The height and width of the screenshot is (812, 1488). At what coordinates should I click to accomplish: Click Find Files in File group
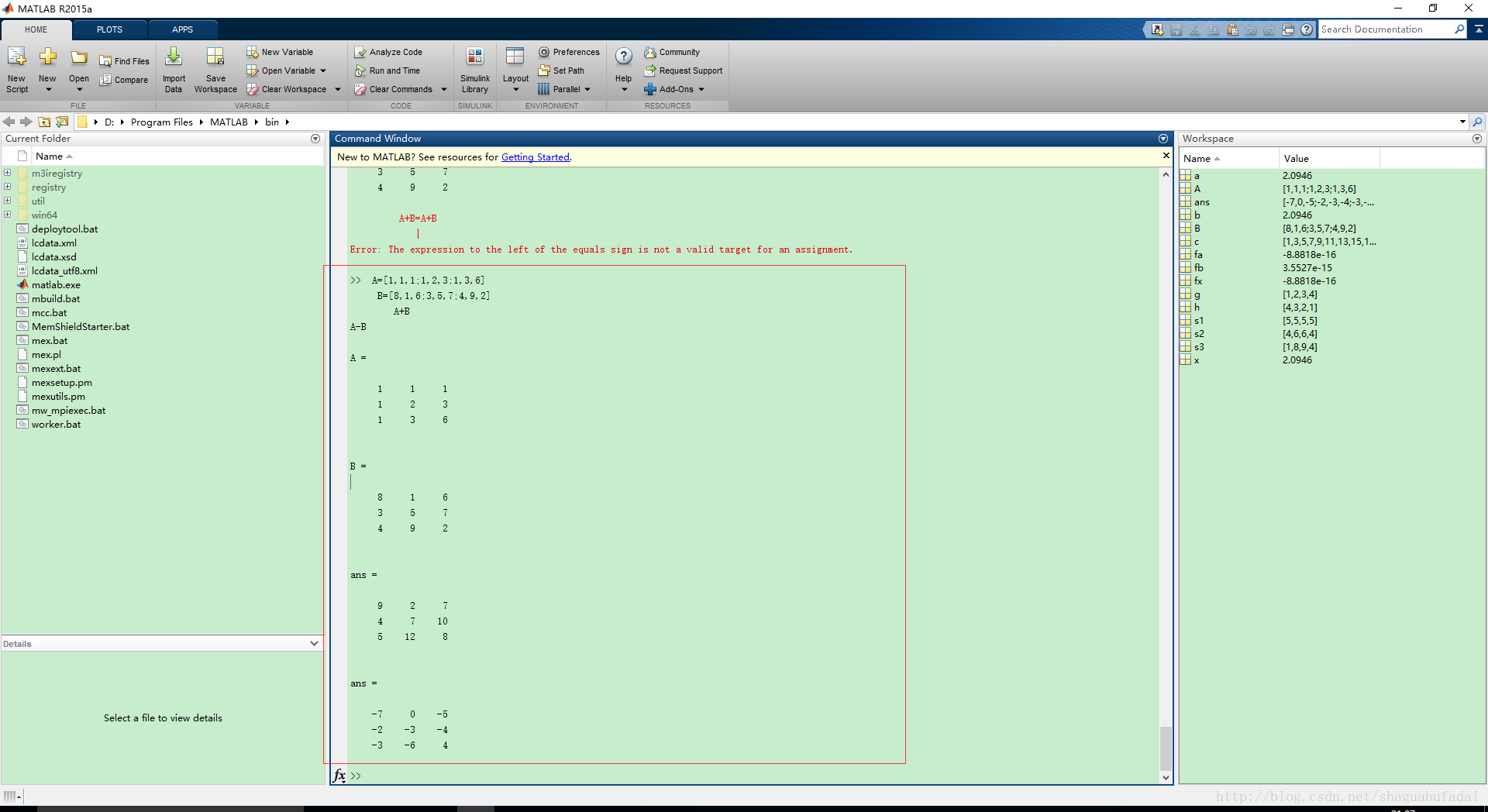coord(124,61)
